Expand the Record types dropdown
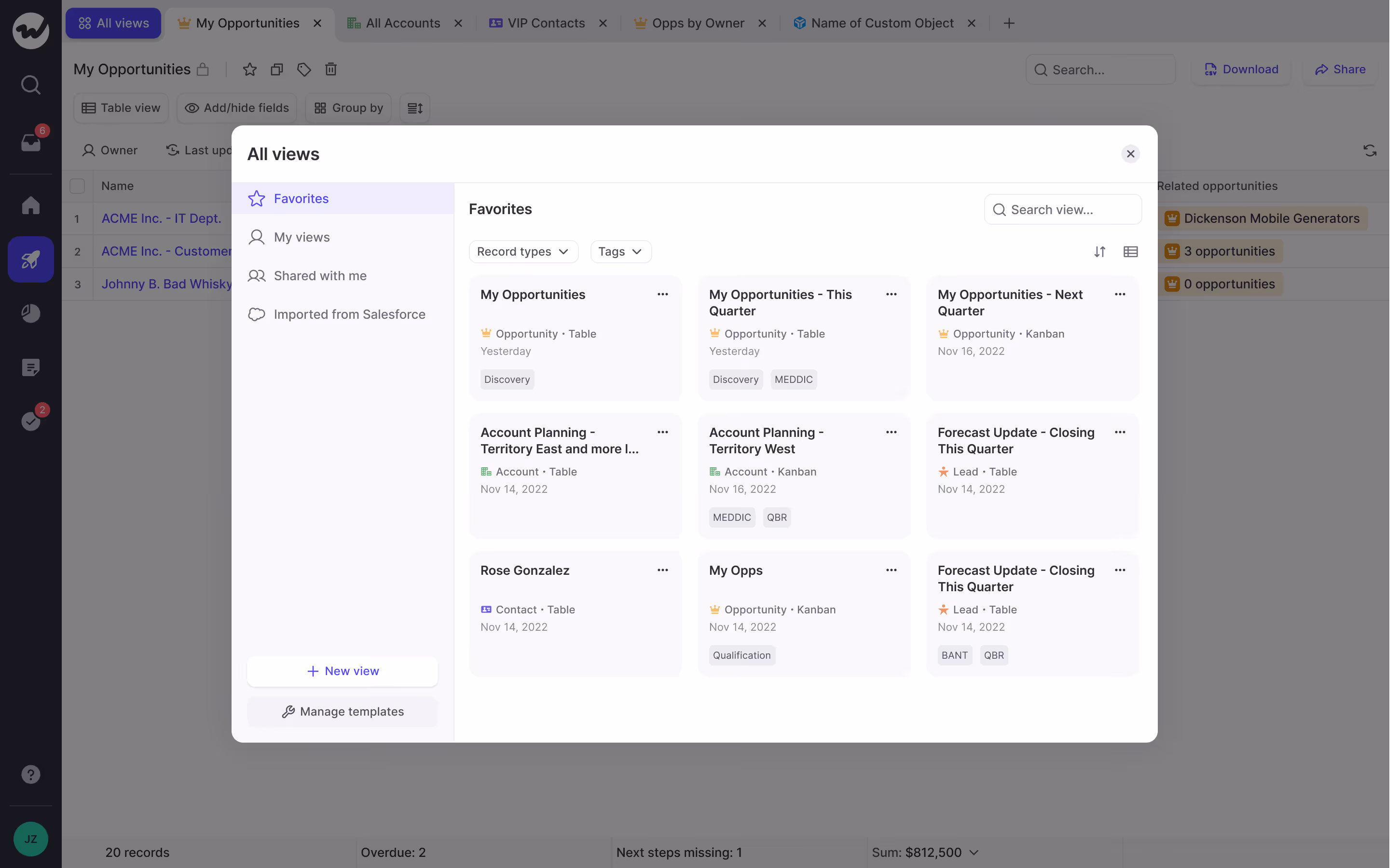 click(x=522, y=251)
